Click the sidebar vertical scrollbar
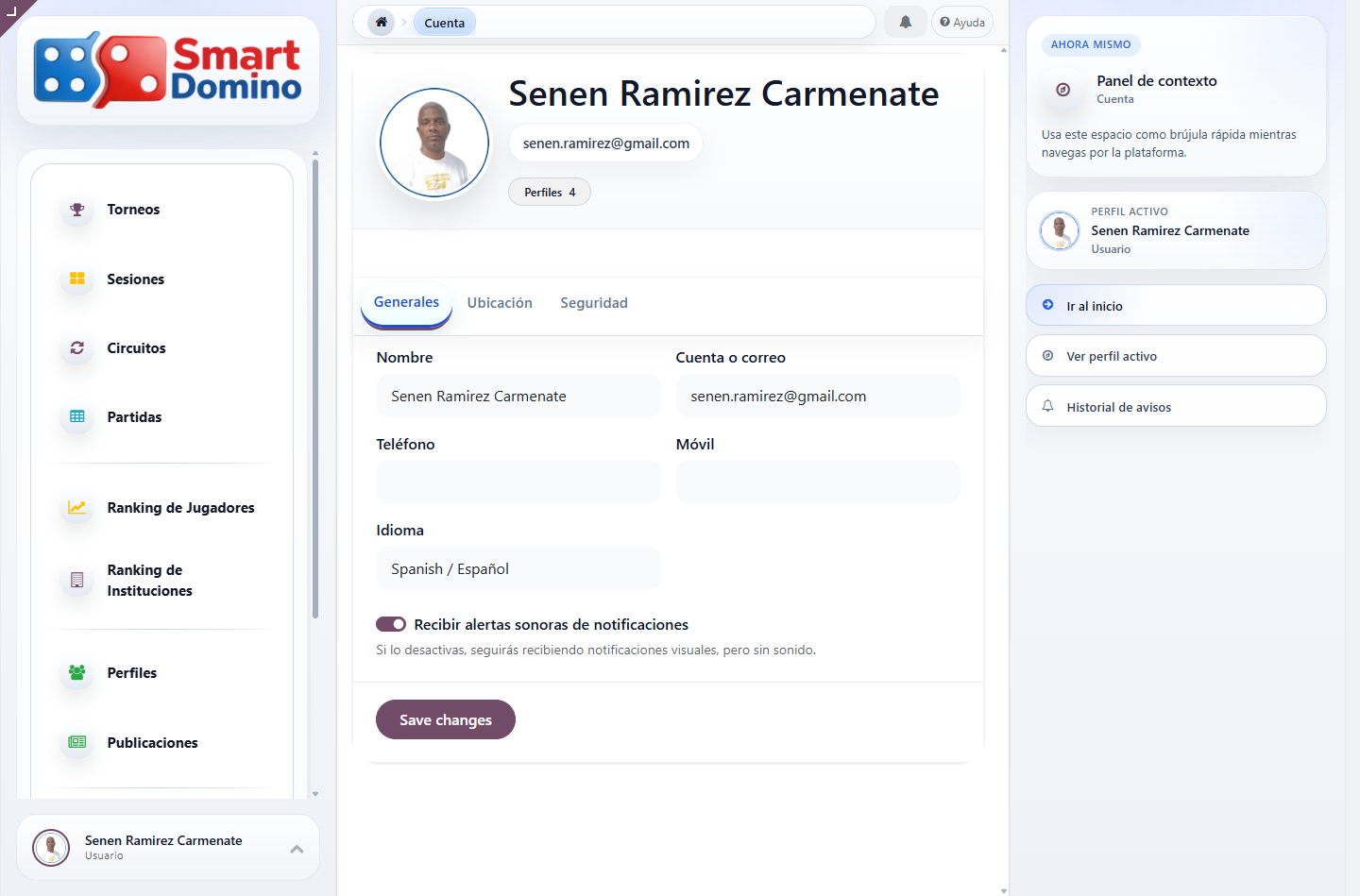The image size is (1360, 896). click(x=315, y=389)
